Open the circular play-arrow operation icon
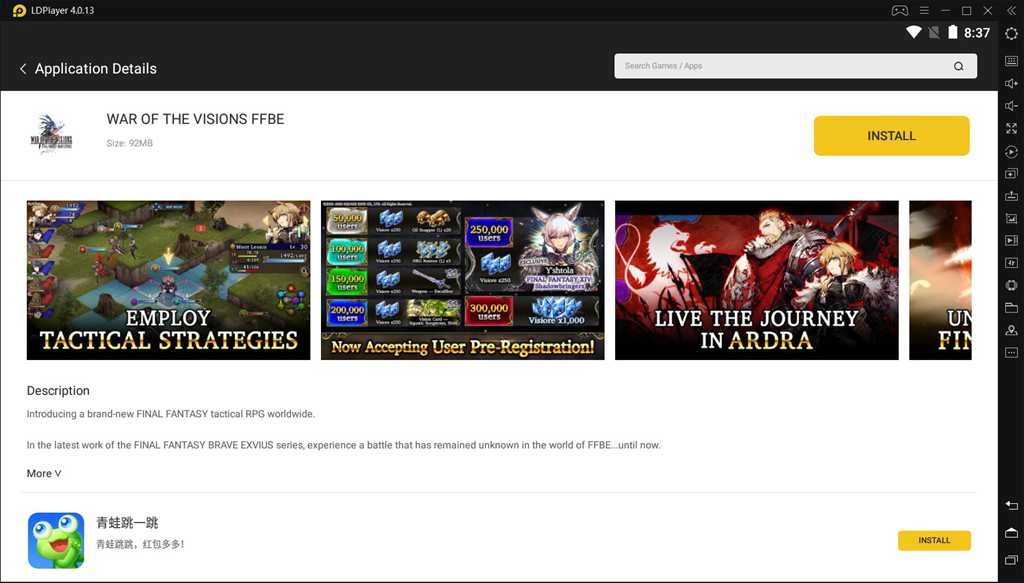This screenshot has width=1024, height=583. click(x=1011, y=151)
